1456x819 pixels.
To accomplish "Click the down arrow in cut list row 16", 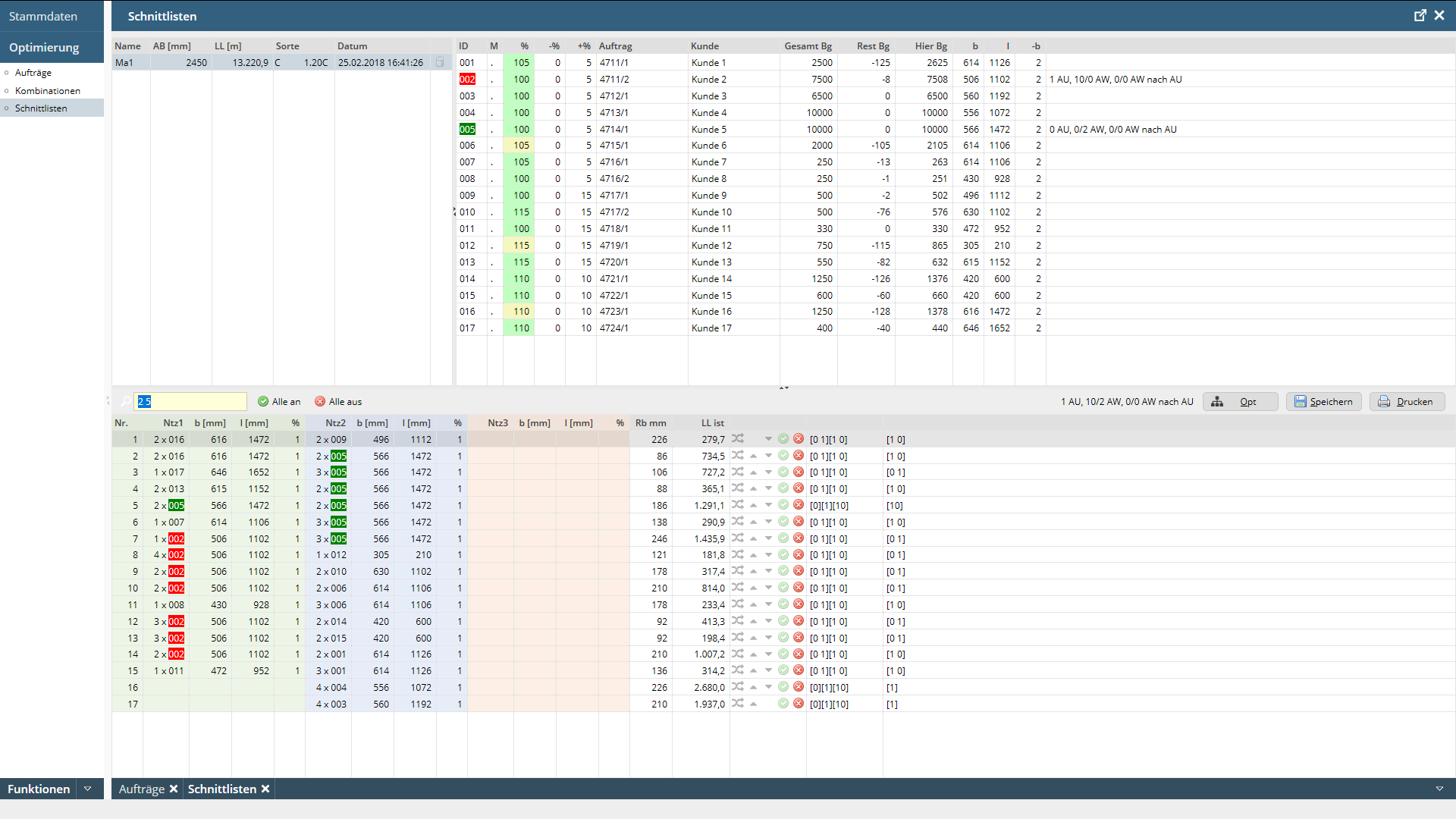I will (x=768, y=688).
